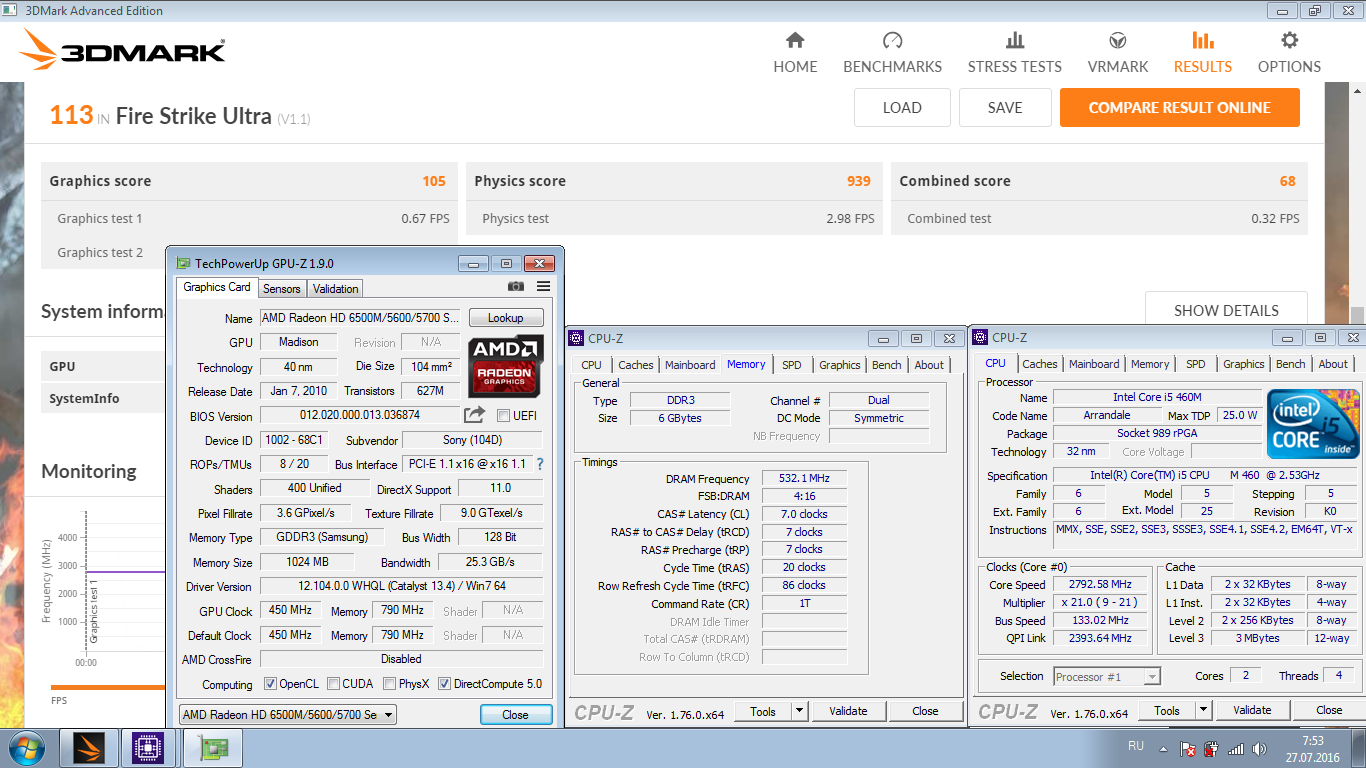Select Graphics tab in right CPU-Z window
1366x768 pixels.
click(x=1243, y=364)
